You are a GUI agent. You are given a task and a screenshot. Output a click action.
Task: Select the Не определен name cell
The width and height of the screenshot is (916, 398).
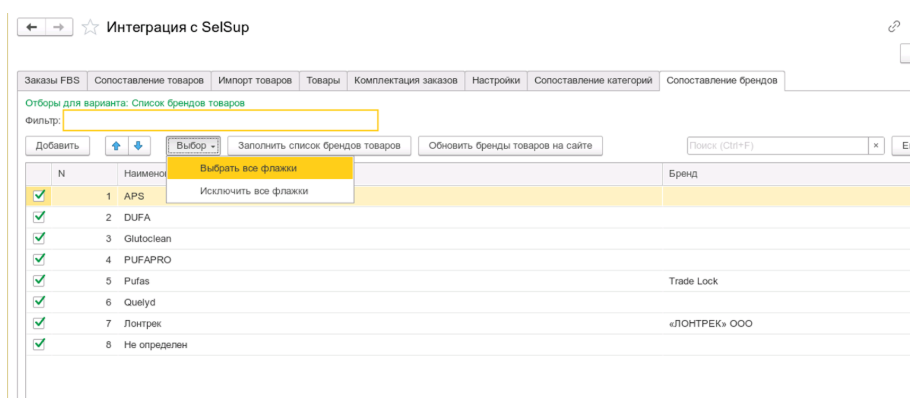390,345
